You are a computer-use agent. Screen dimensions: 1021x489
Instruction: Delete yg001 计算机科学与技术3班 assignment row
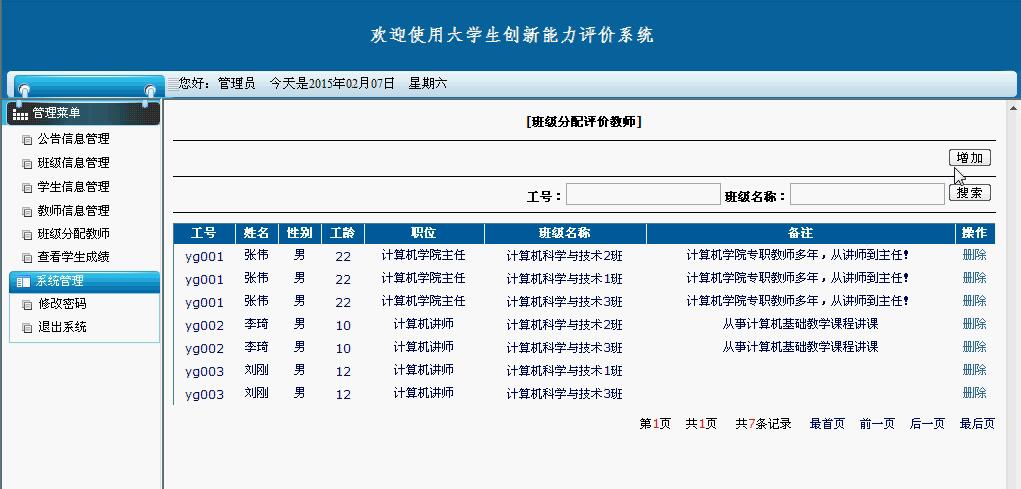point(974,301)
